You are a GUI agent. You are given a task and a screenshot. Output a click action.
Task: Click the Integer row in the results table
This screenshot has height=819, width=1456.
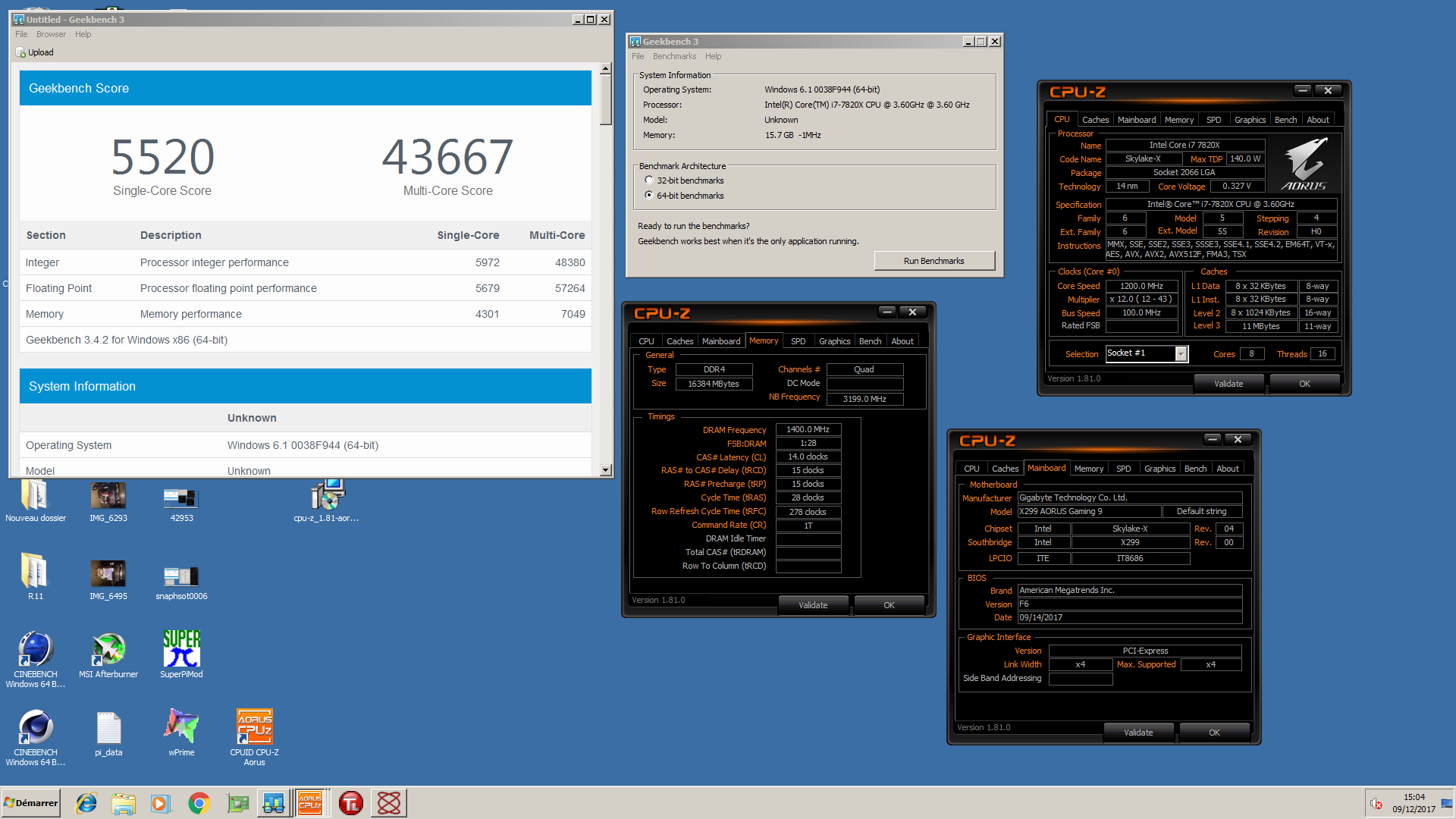click(306, 262)
